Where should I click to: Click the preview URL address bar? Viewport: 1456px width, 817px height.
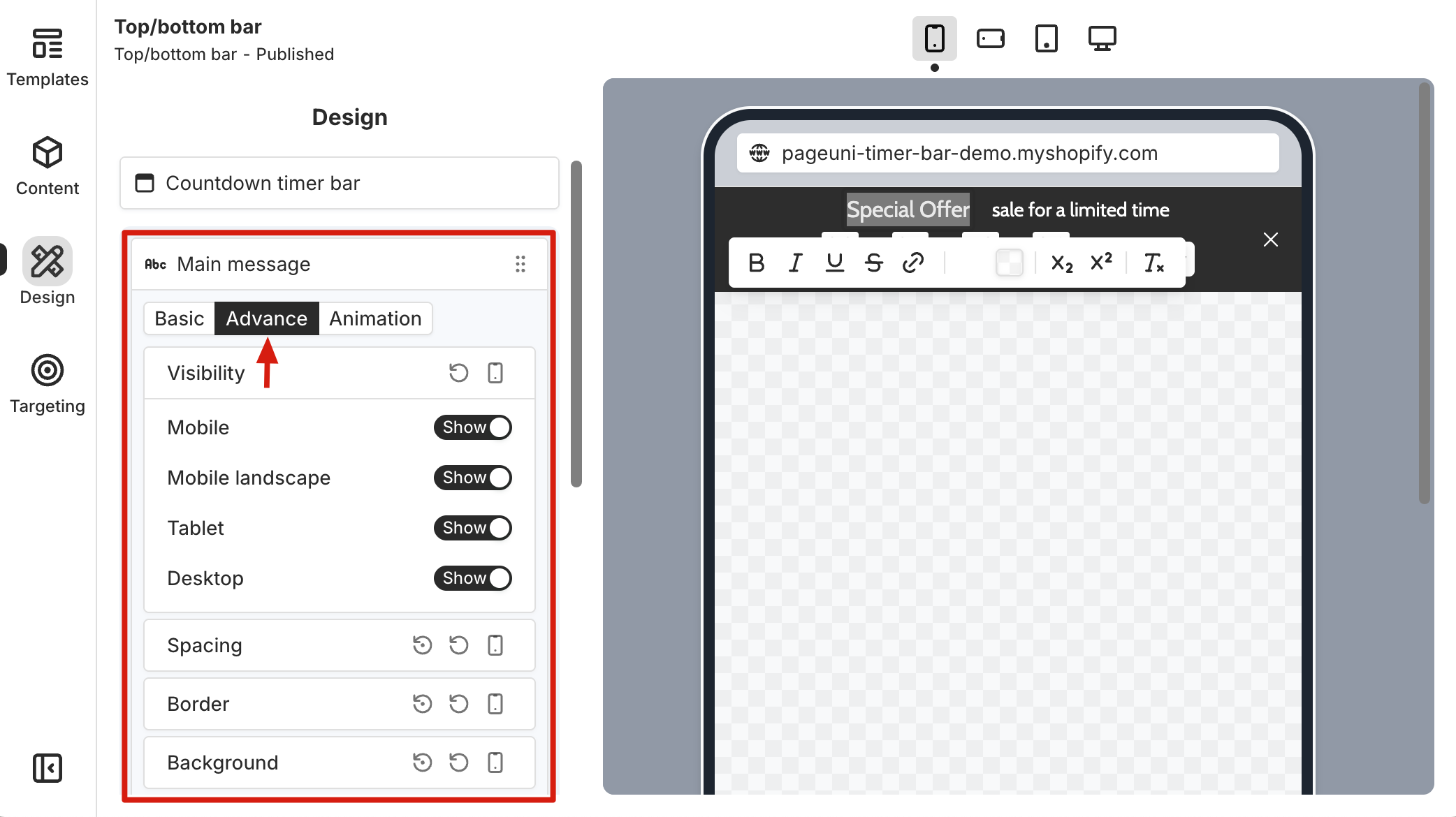(1008, 153)
